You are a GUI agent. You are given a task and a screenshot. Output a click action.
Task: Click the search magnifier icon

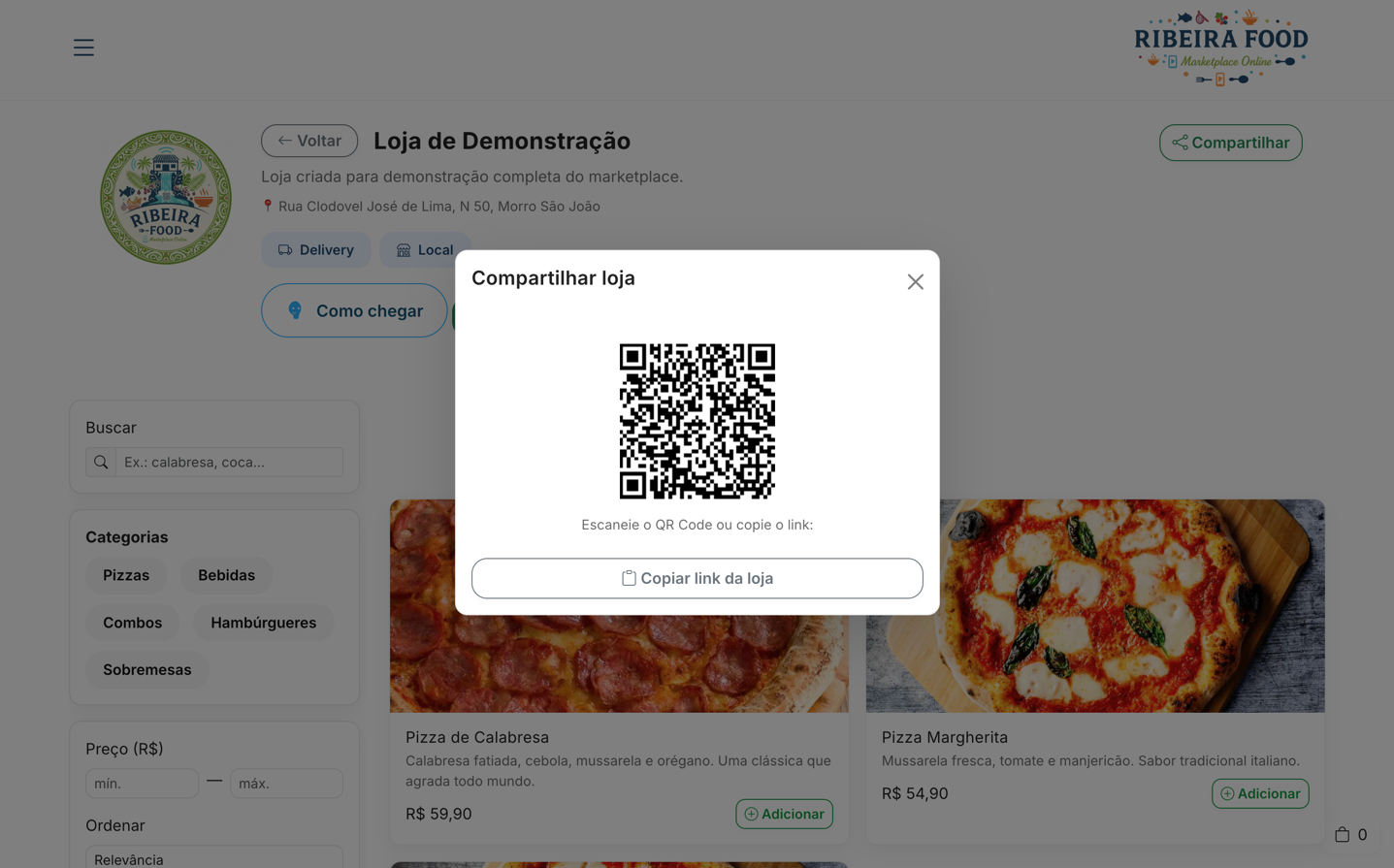tap(101, 463)
